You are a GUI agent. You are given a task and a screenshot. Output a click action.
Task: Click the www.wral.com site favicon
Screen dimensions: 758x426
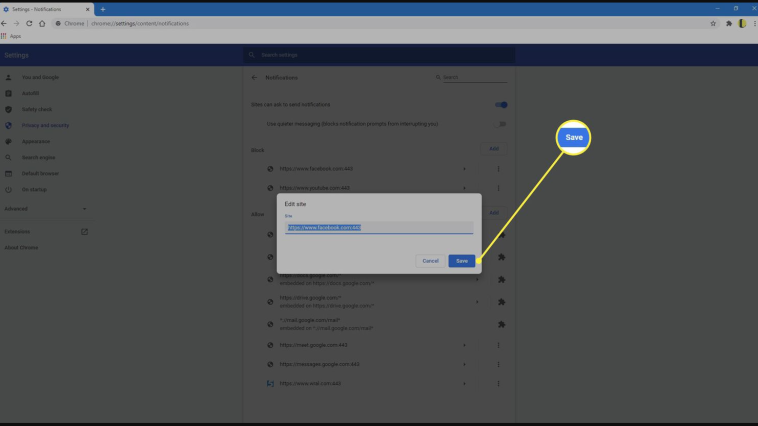[270, 383]
